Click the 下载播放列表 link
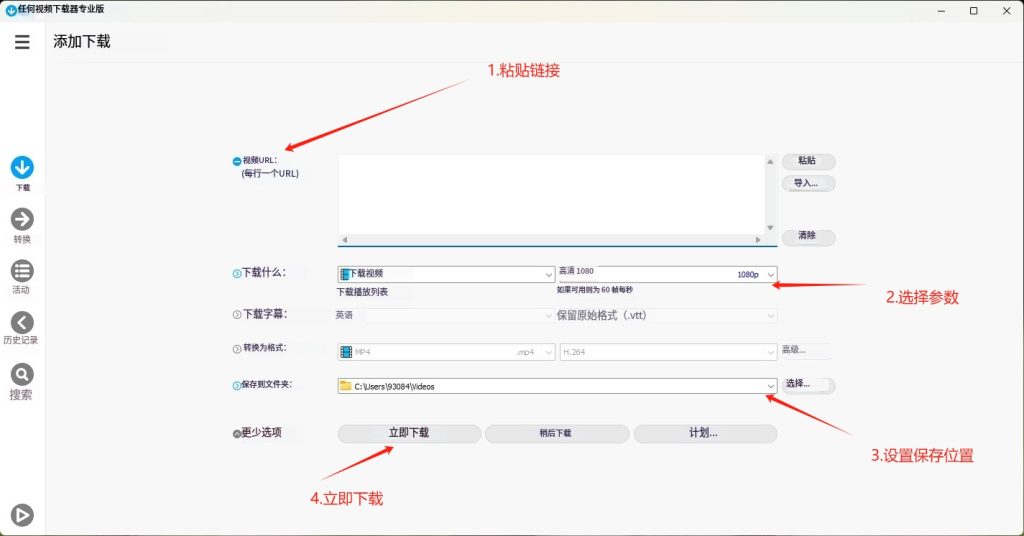This screenshot has width=1024, height=536. (x=362, y=292)
